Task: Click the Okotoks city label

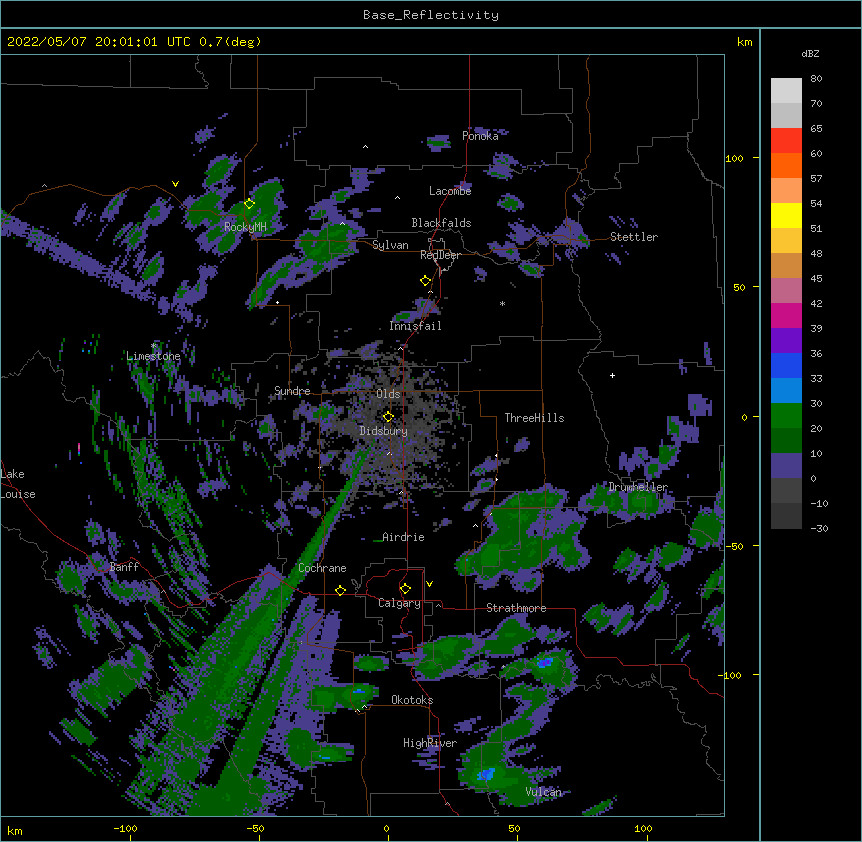Action: pyautogui.click(x=412, y=700)
